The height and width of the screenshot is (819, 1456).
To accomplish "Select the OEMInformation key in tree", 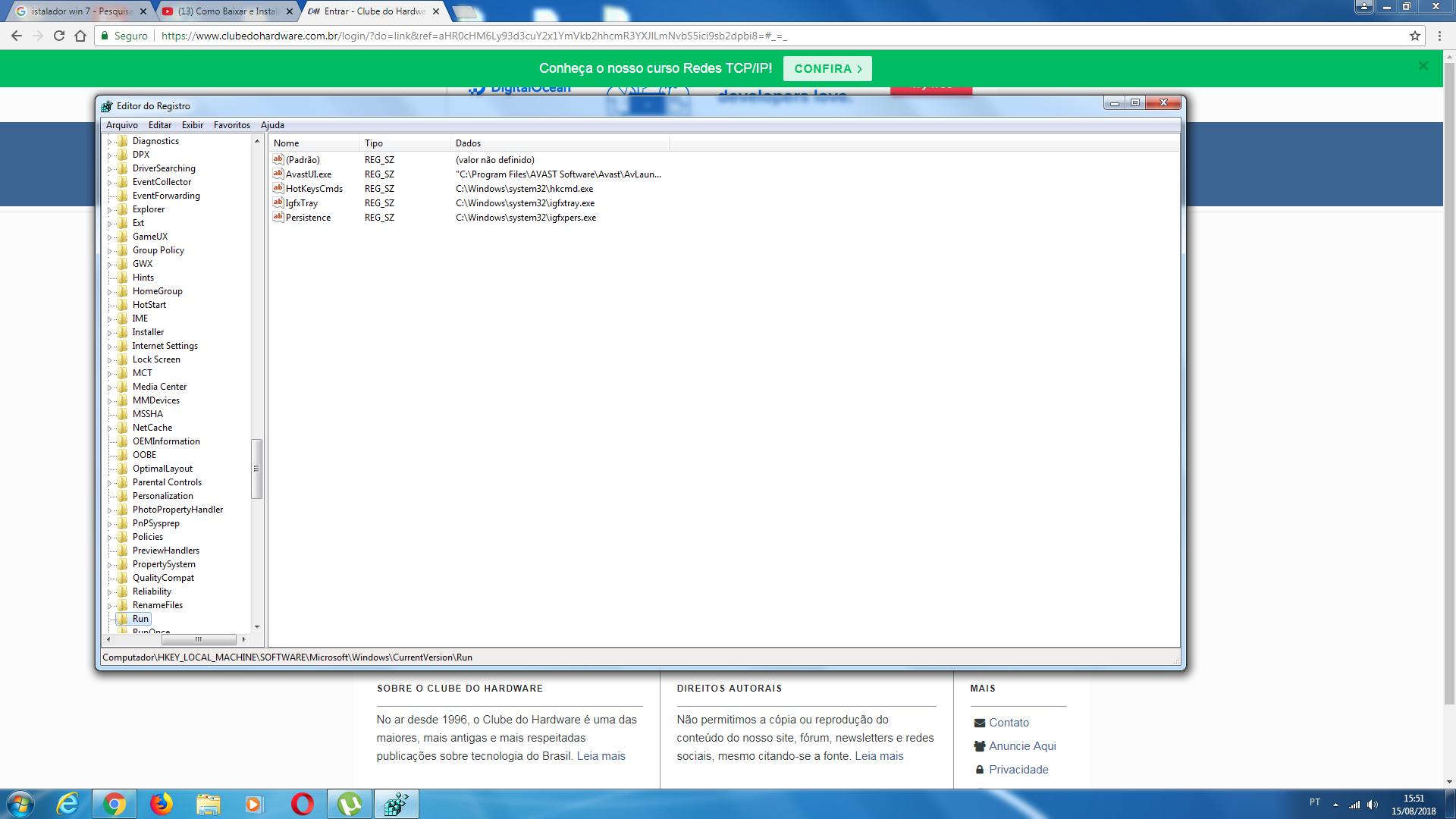I will [166, 441].
